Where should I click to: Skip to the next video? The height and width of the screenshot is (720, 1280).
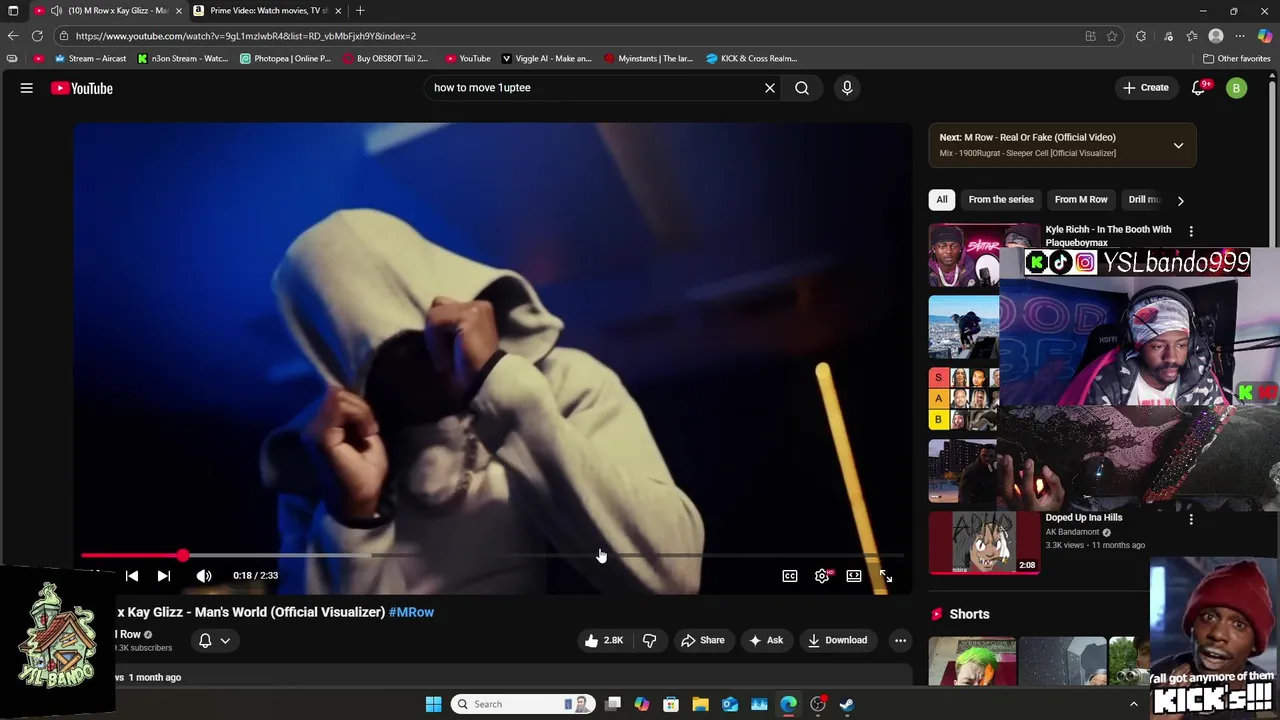tap(164, 576)
